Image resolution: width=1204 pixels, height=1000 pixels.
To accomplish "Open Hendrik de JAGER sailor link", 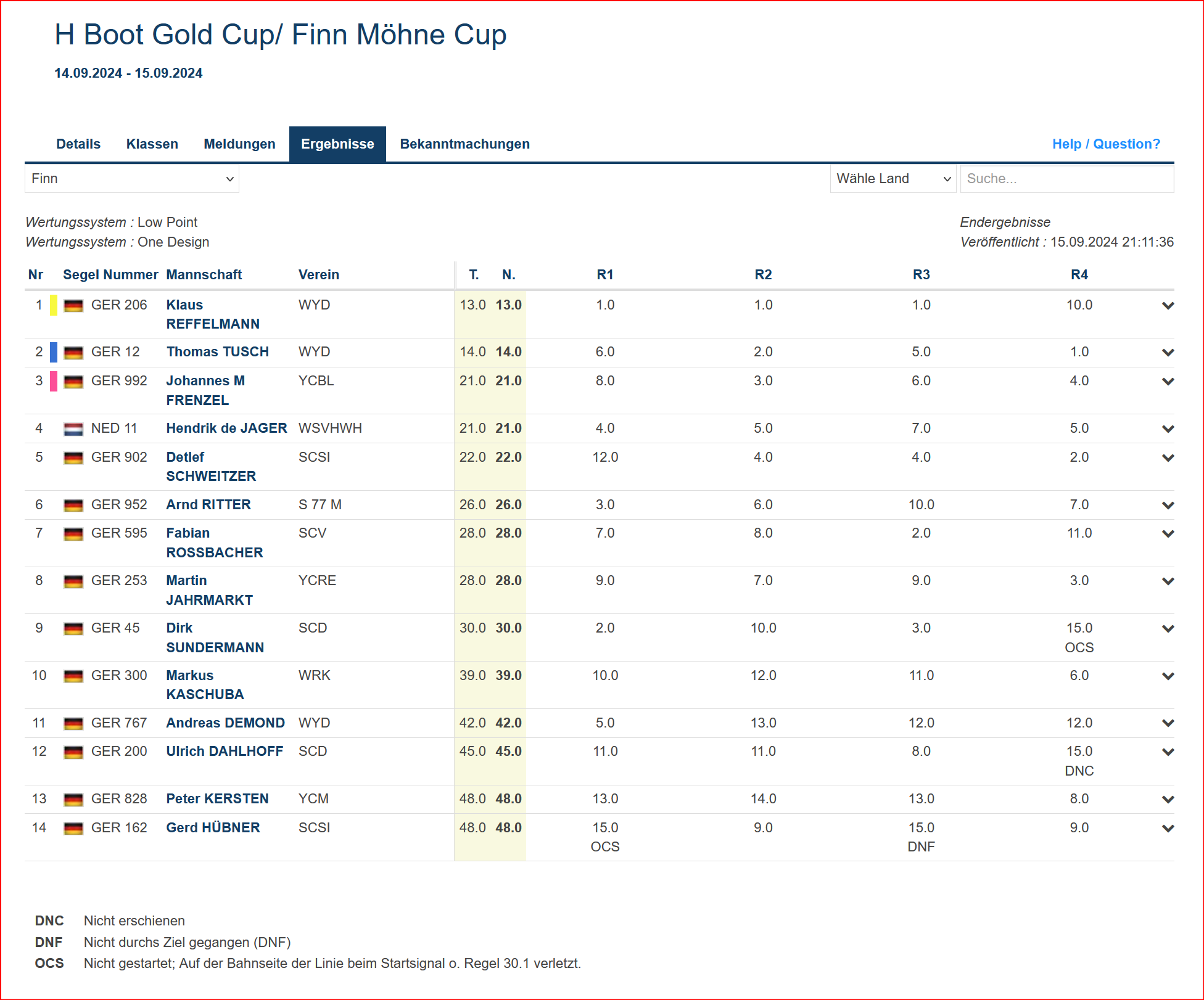I will point(226,428).
